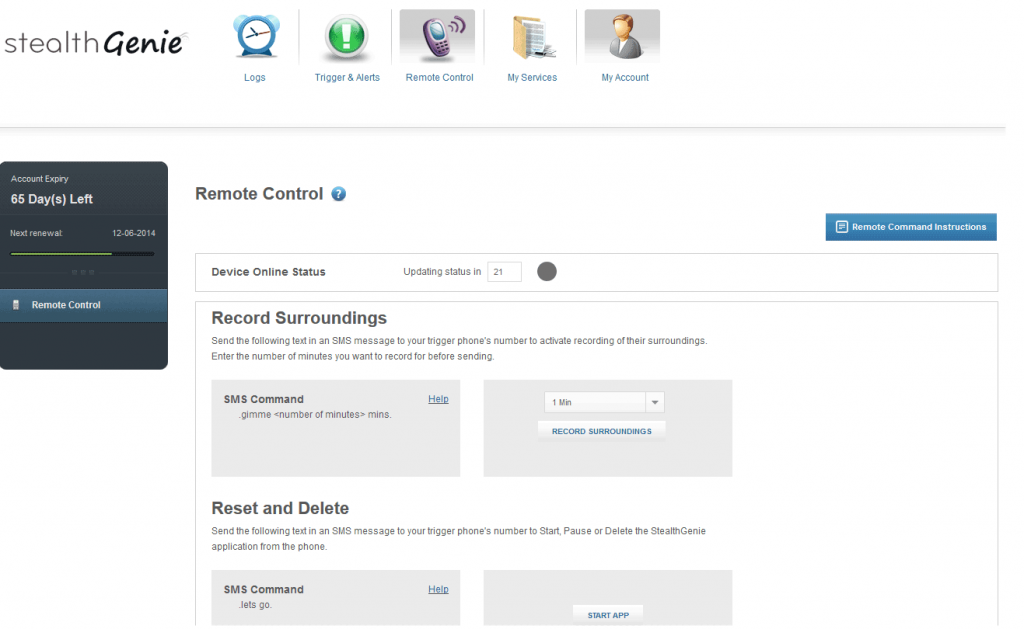Open My Account menu label
This screenshot has width=1024, height=629.
click(625, 78)
